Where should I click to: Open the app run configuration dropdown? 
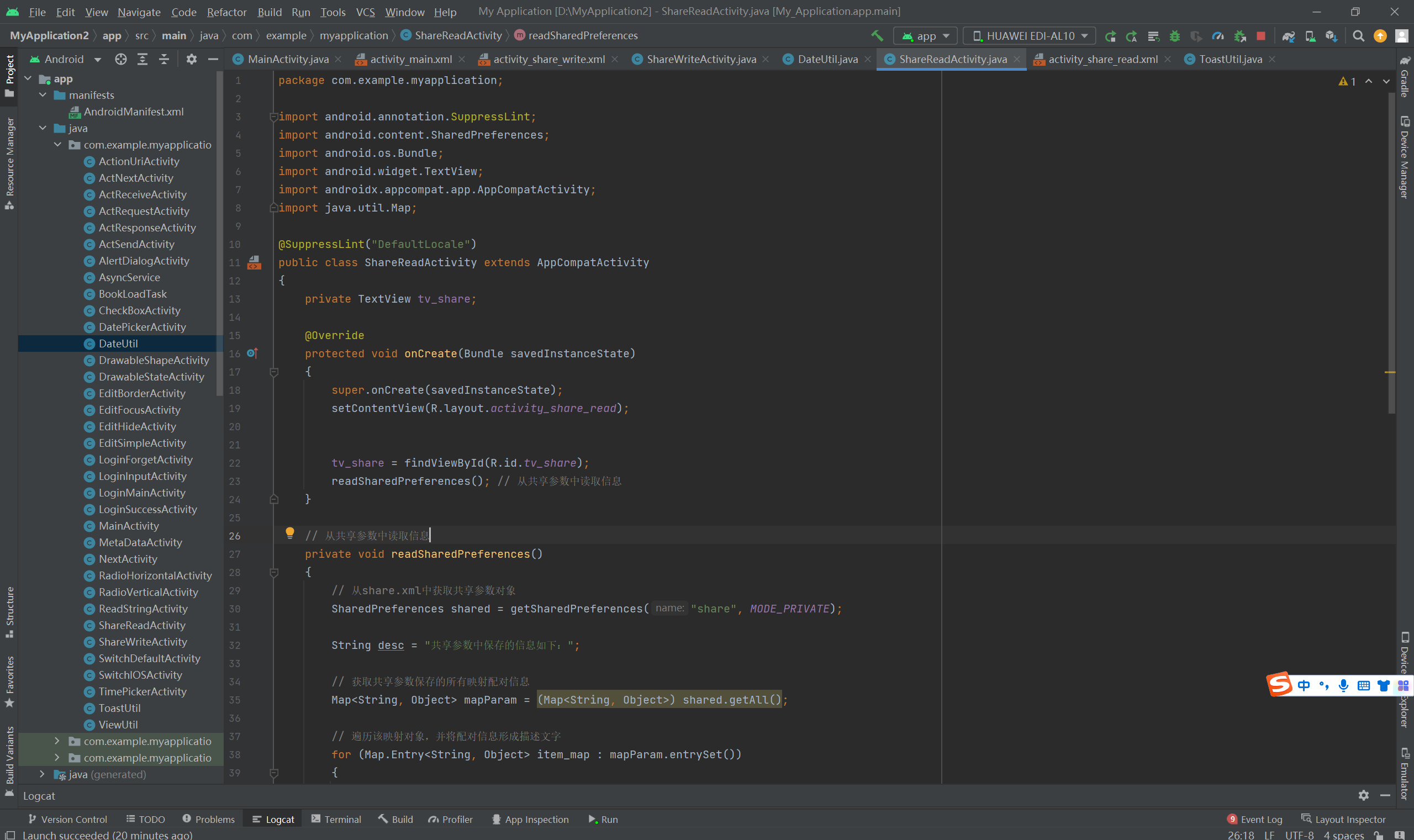pos(925,36)
